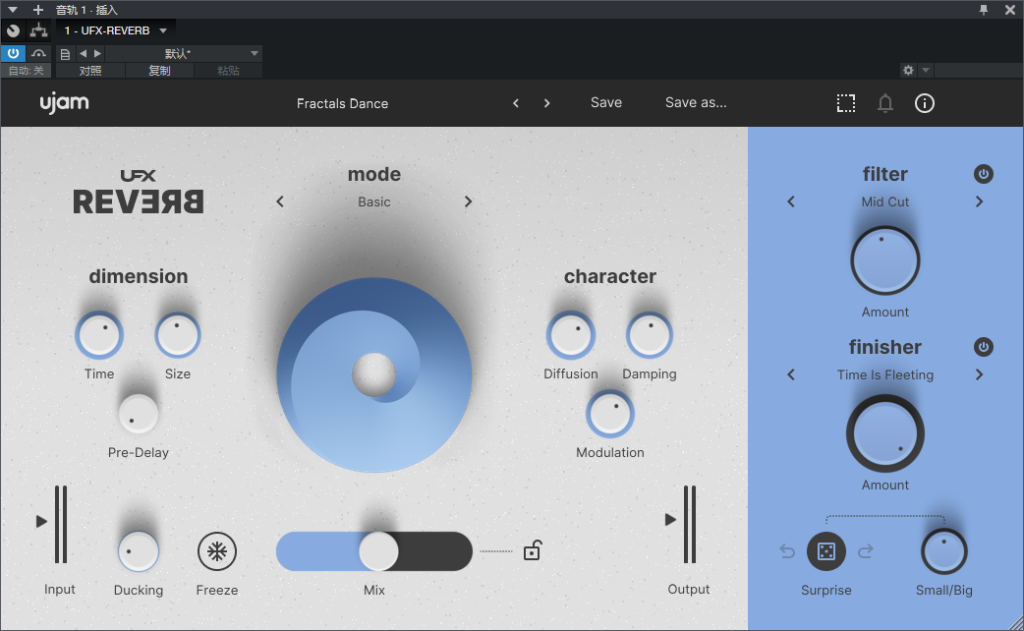The image size is (1024, 631).
Task: Switch to previous reverb mode
Action: 280,202
